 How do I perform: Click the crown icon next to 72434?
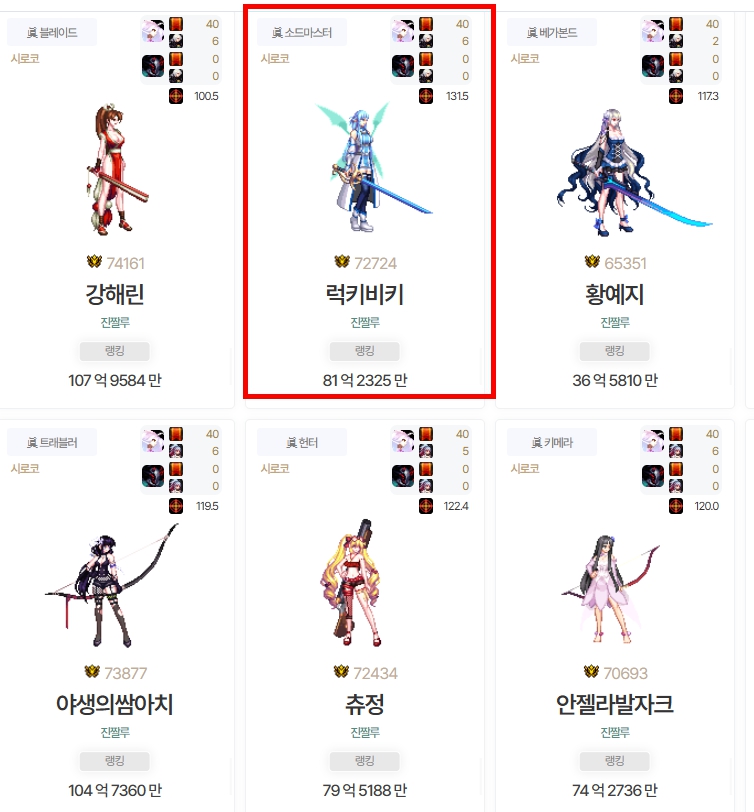coord(341,672)
